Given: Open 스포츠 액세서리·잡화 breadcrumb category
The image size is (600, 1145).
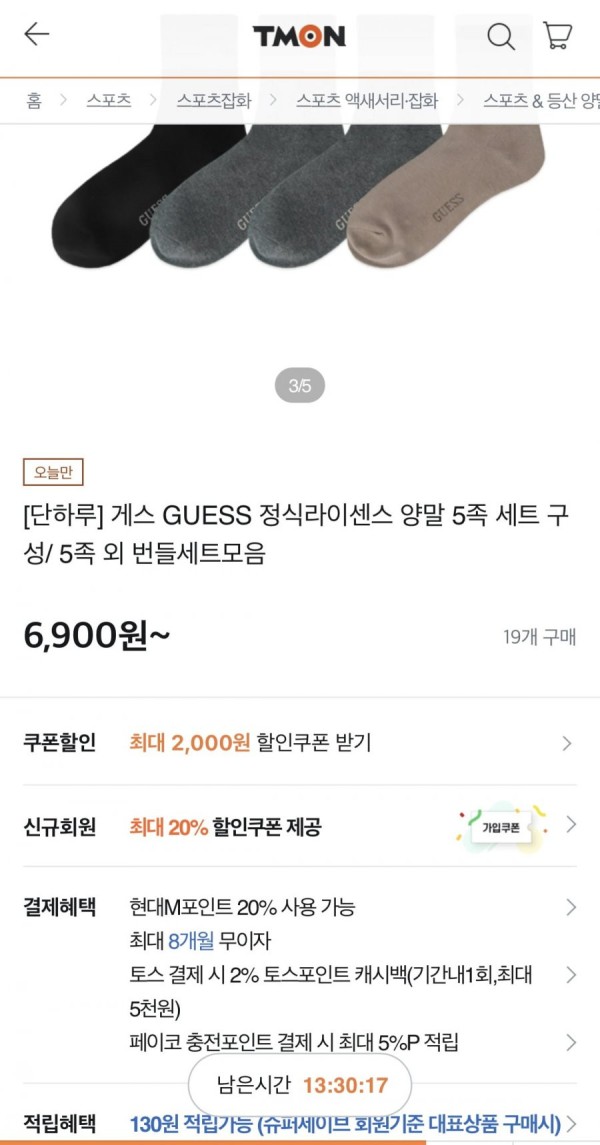Looking at the screenshot, I should click(367, 100).
